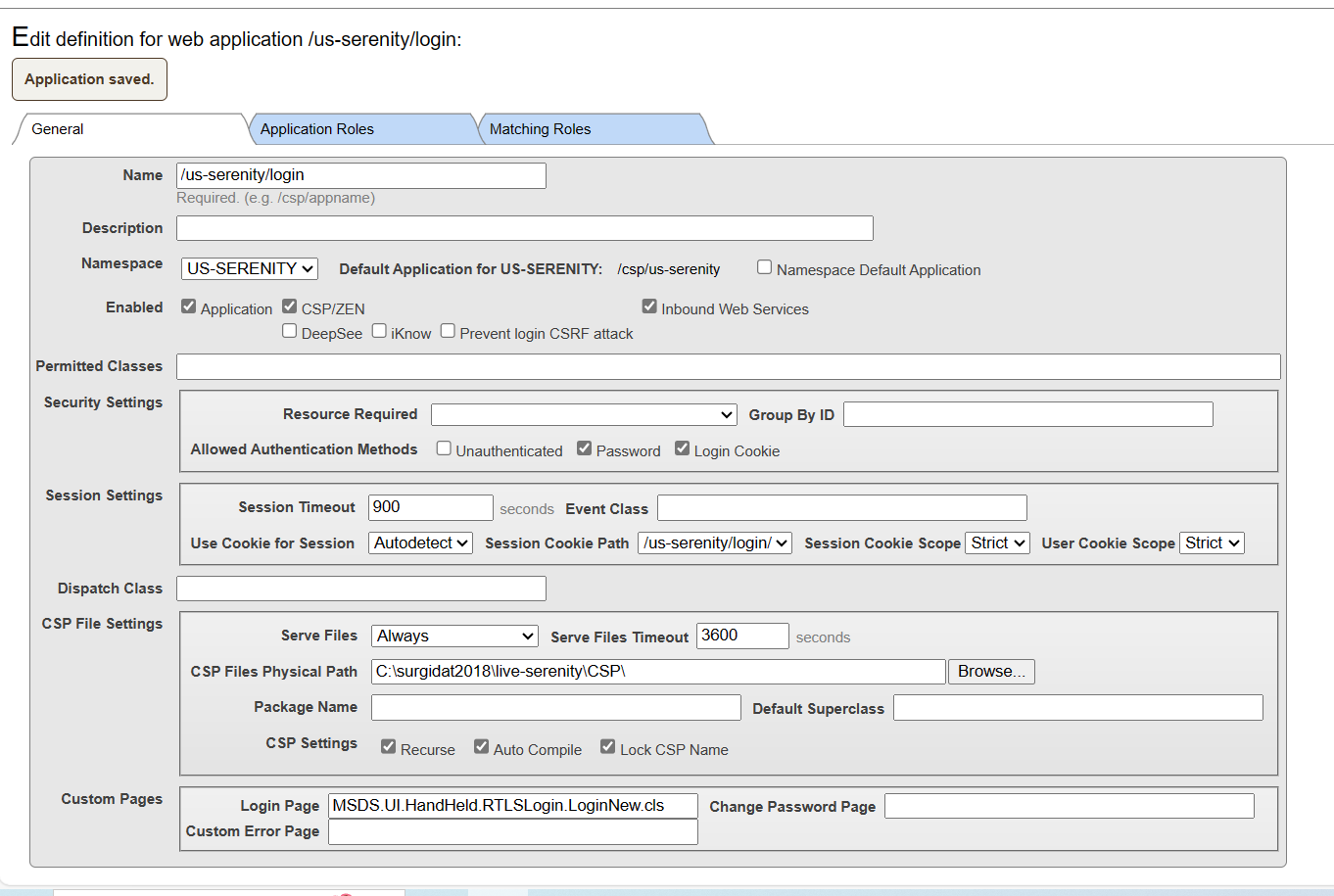This screenshot has width=1334, height=896.
Task: Click the Package Name field
Action: point(556,708)
